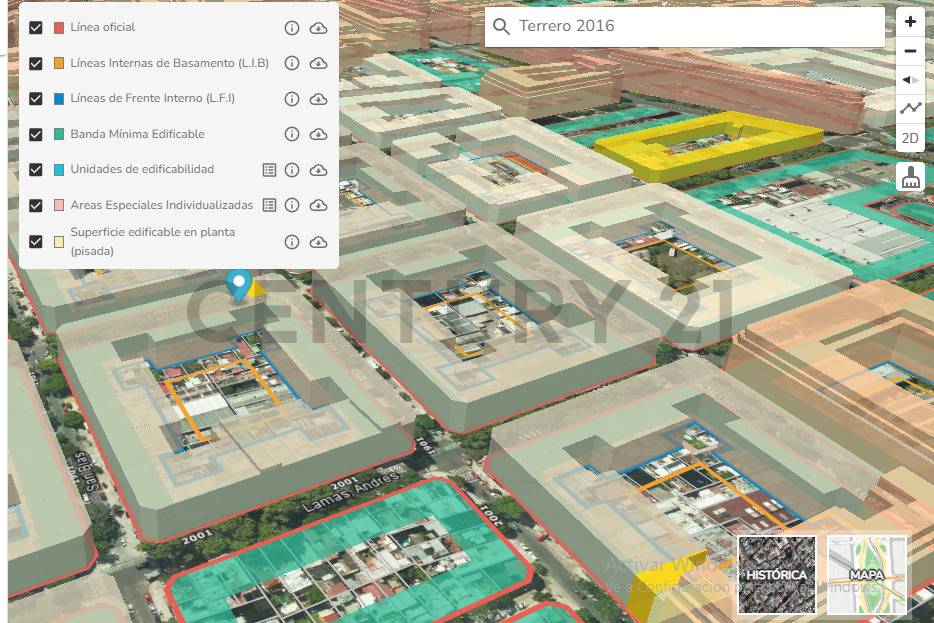Switch the map to 2D view
This screenshot has height=623, width=934.
tap(910, 138)
